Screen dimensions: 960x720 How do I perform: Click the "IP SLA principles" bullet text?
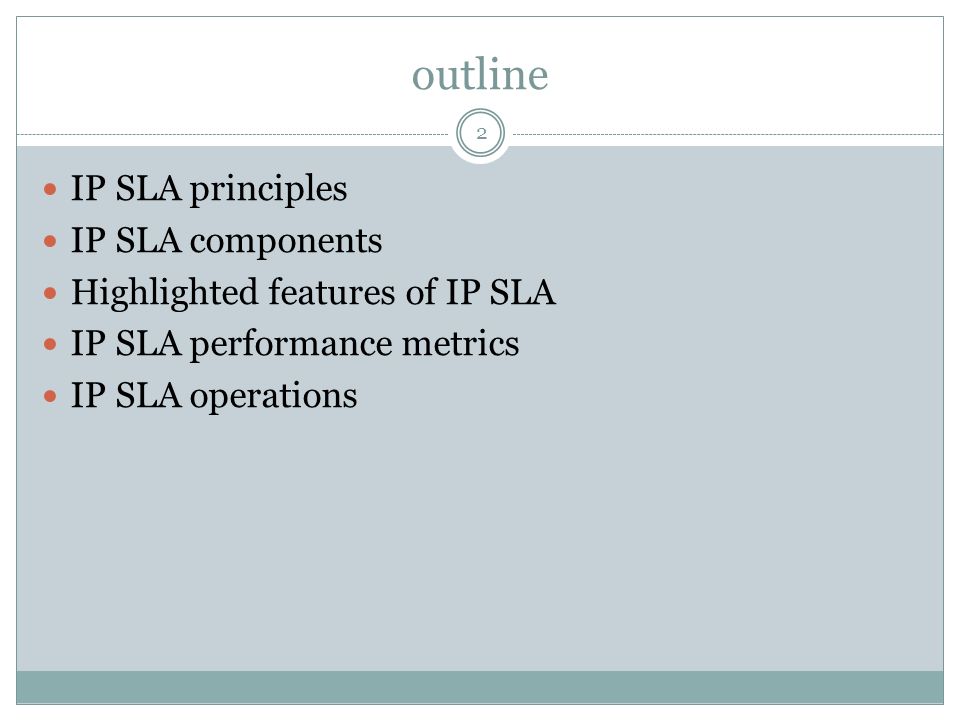tap(209, 189)
